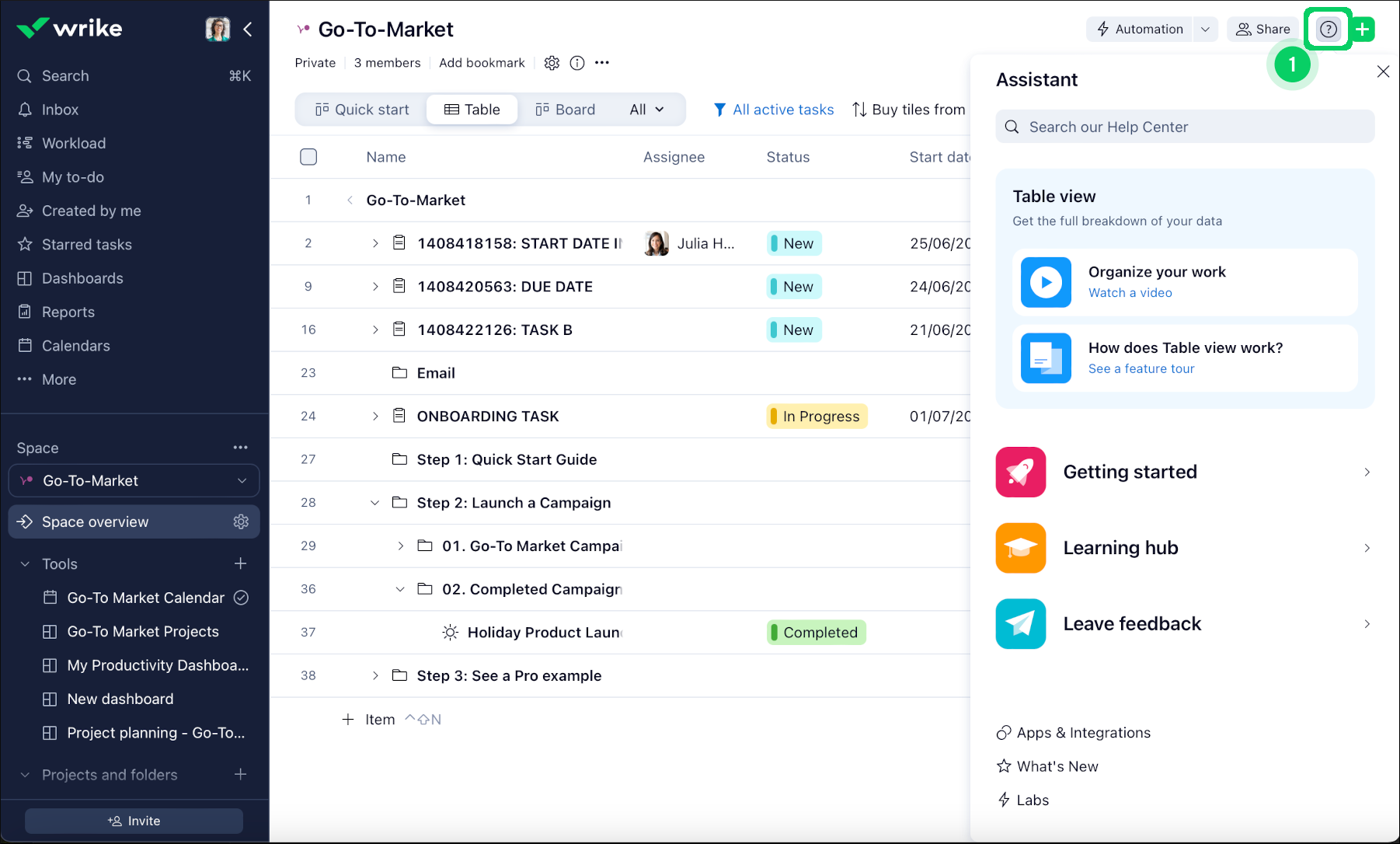Click the Search our Help Center field
1400x844 pixels.
pos(1184,127)
